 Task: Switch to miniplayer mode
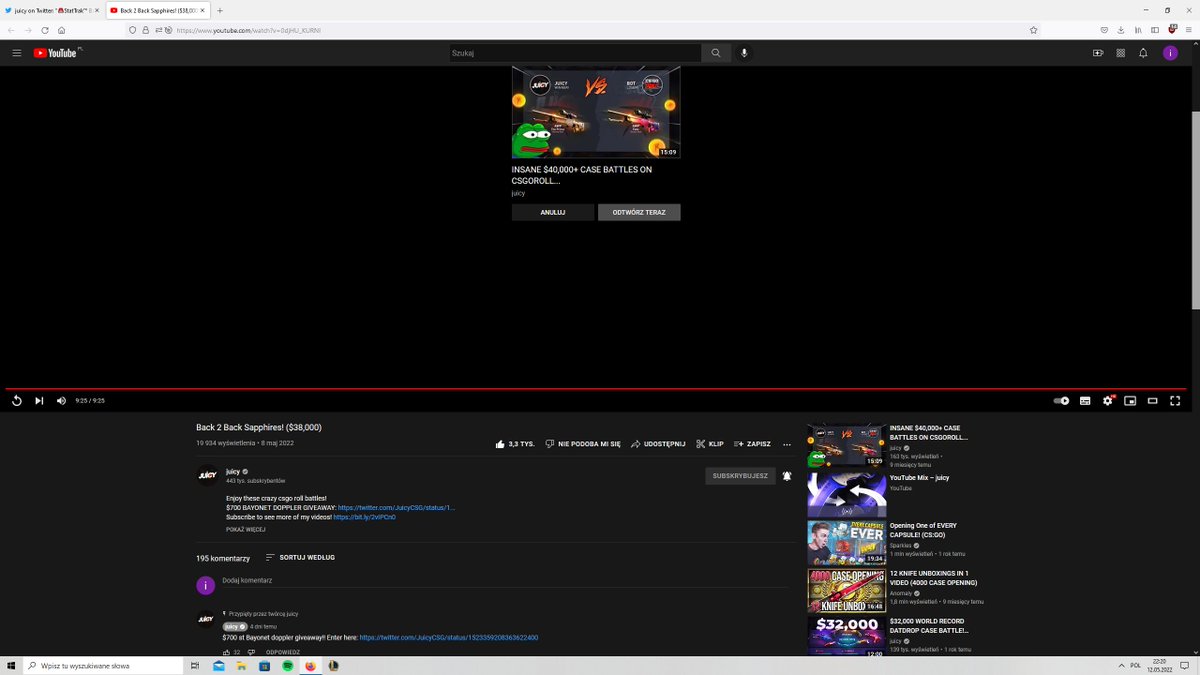point(1130,400)
